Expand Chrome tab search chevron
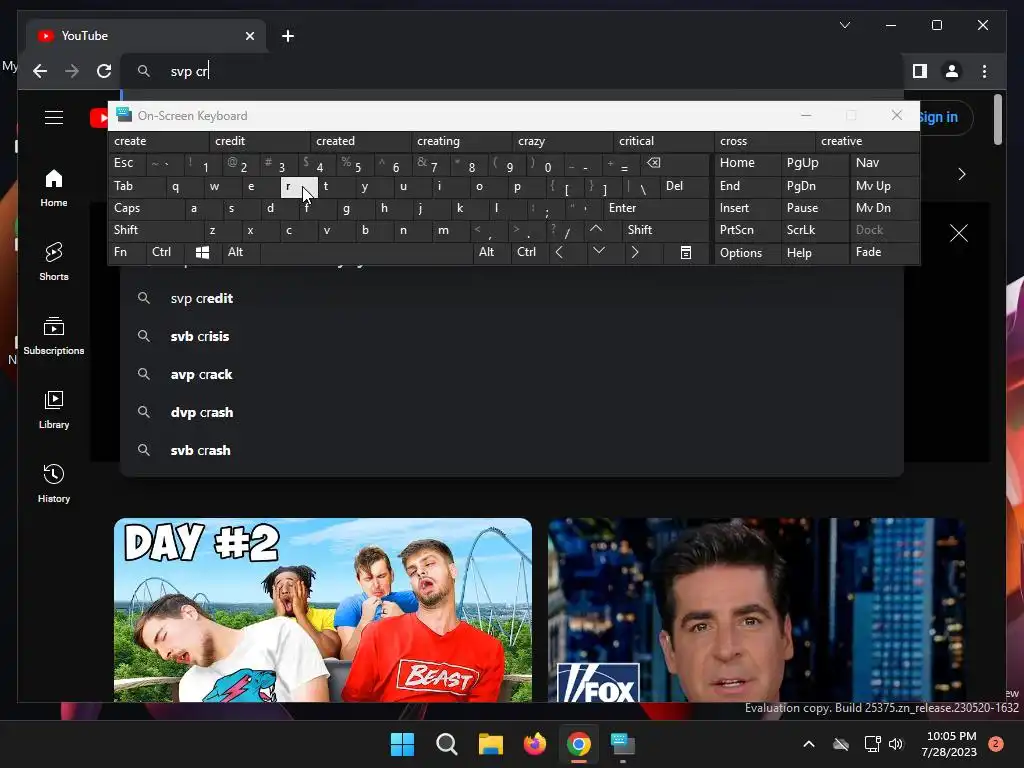 click(x=844, y=25)
